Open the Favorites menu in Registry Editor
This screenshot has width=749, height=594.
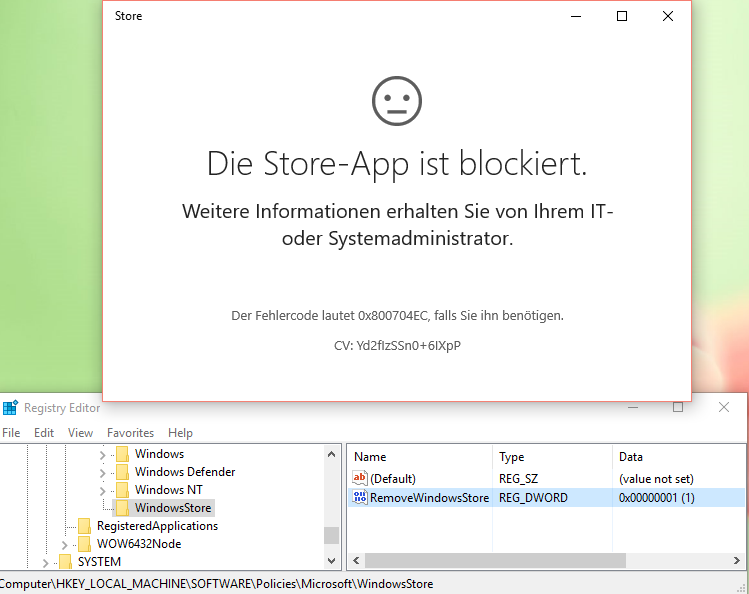[130, 433]
